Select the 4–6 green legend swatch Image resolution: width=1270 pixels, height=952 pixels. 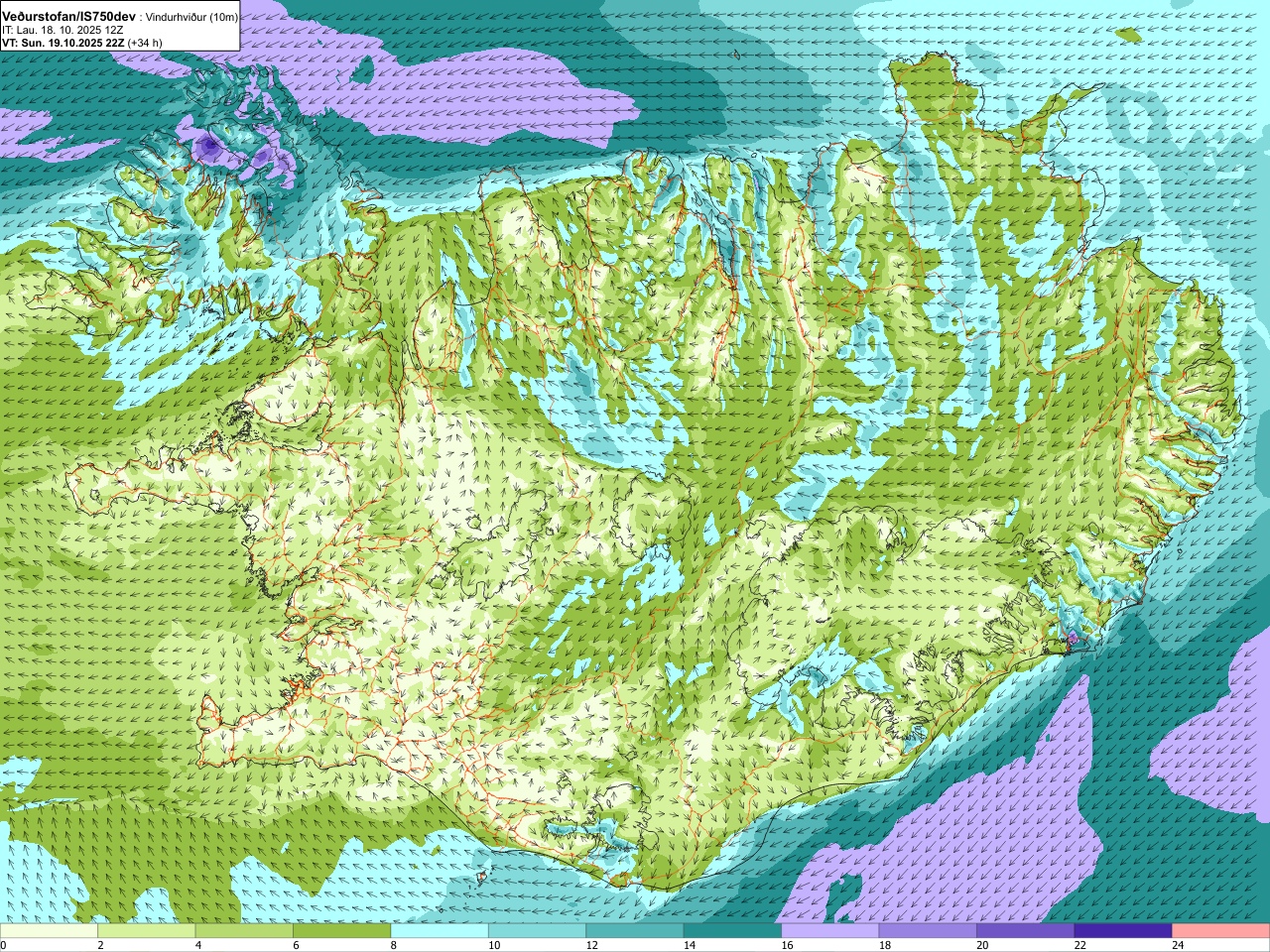tap(244, 931)
